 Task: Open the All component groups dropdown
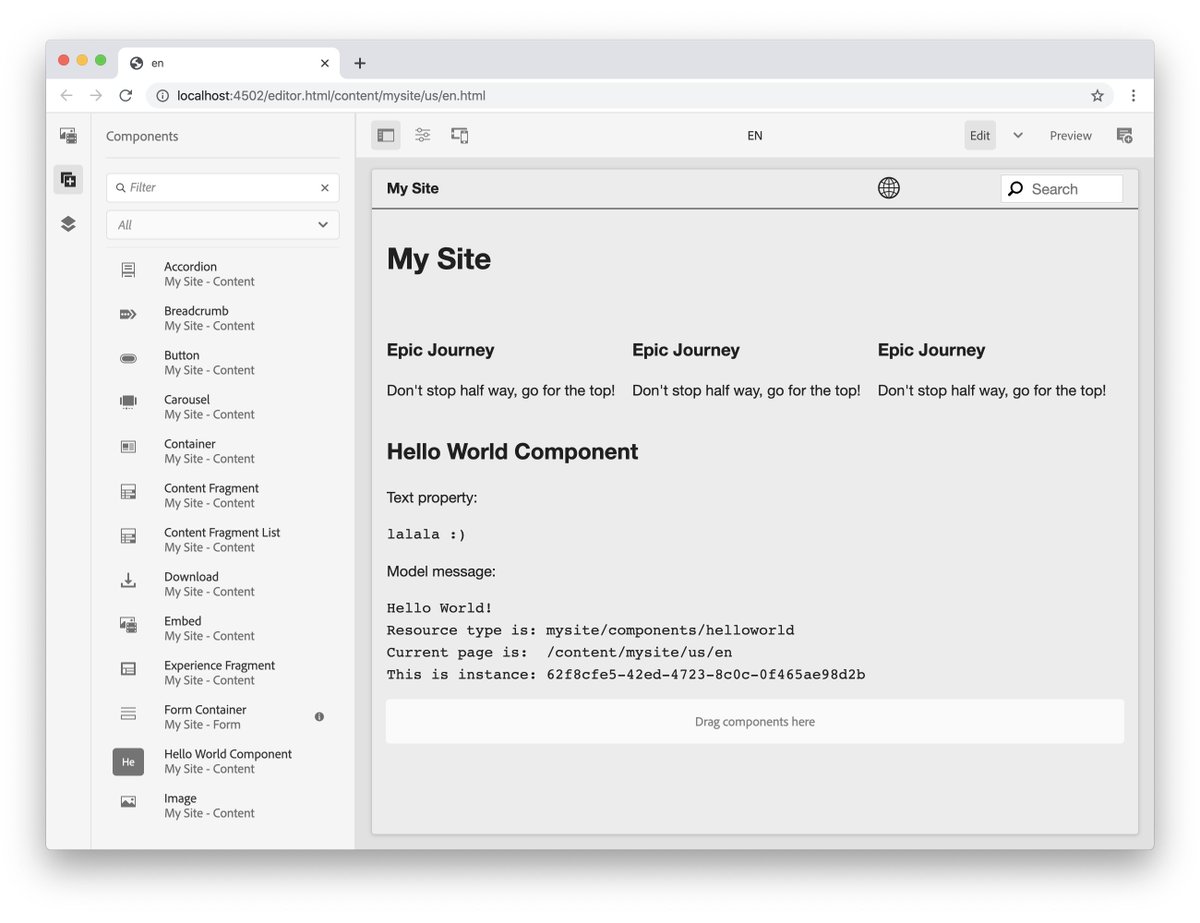[222, 225]
